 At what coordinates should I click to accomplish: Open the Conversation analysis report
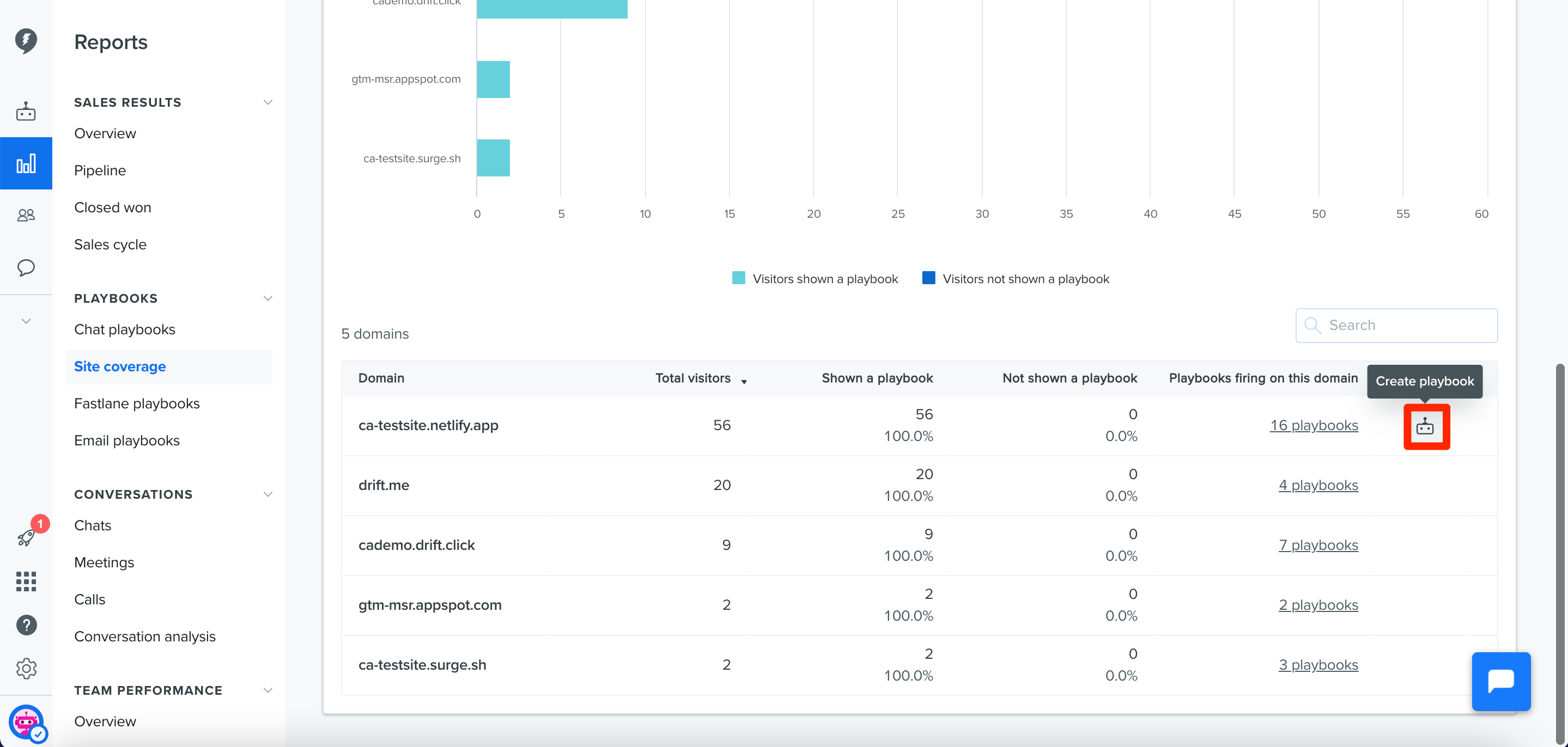coord(145,636)
